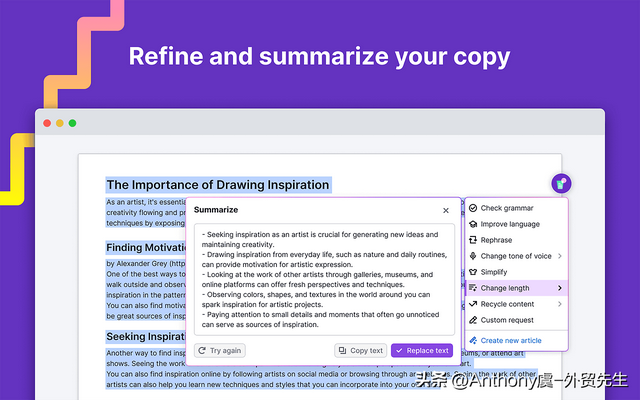640x400 pixels.
Task: Click the Create new article pen icon
Action: [x=473, y=340]
